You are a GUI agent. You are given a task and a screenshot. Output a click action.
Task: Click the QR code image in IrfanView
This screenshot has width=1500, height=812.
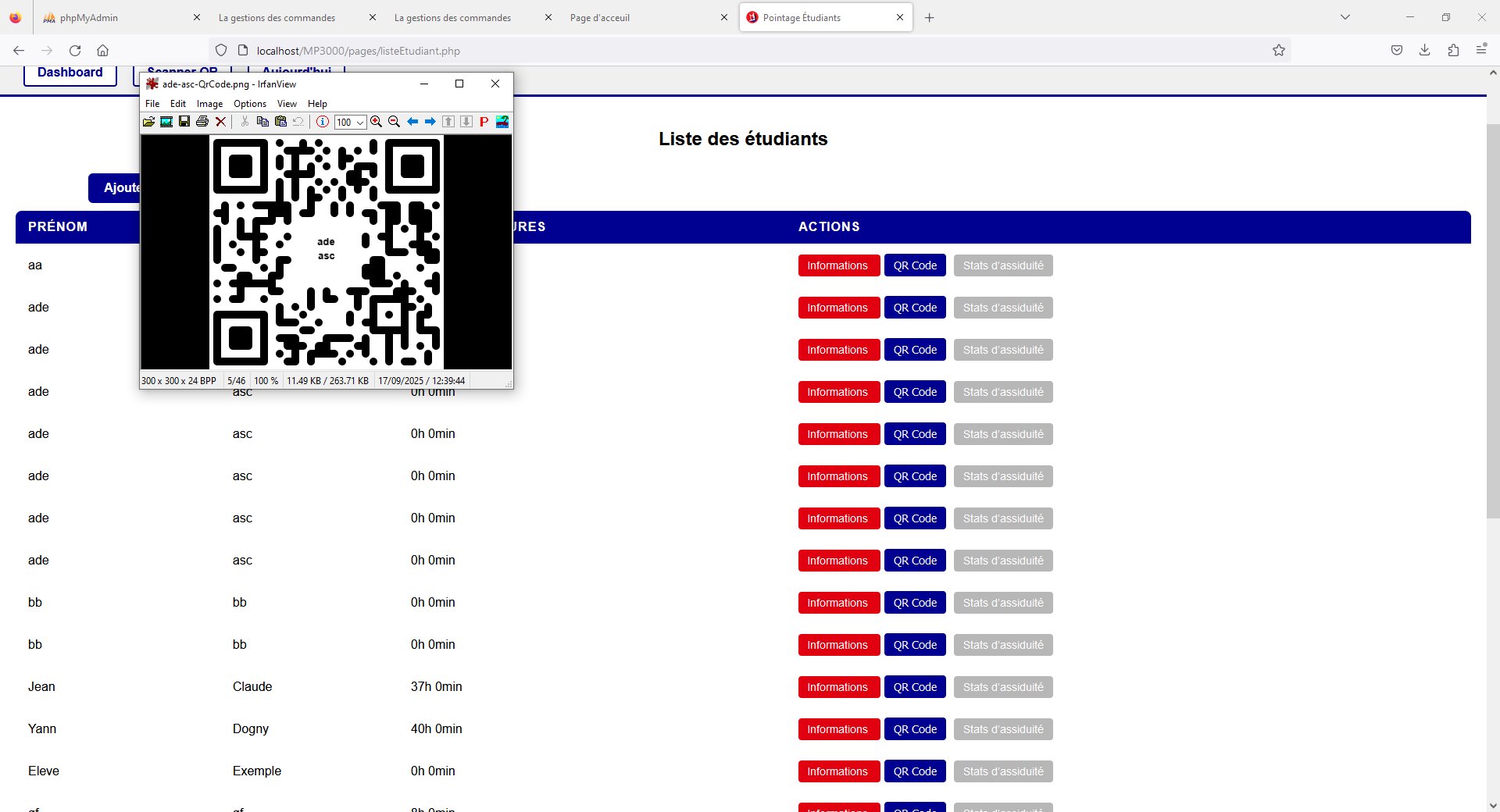(327, 251)
